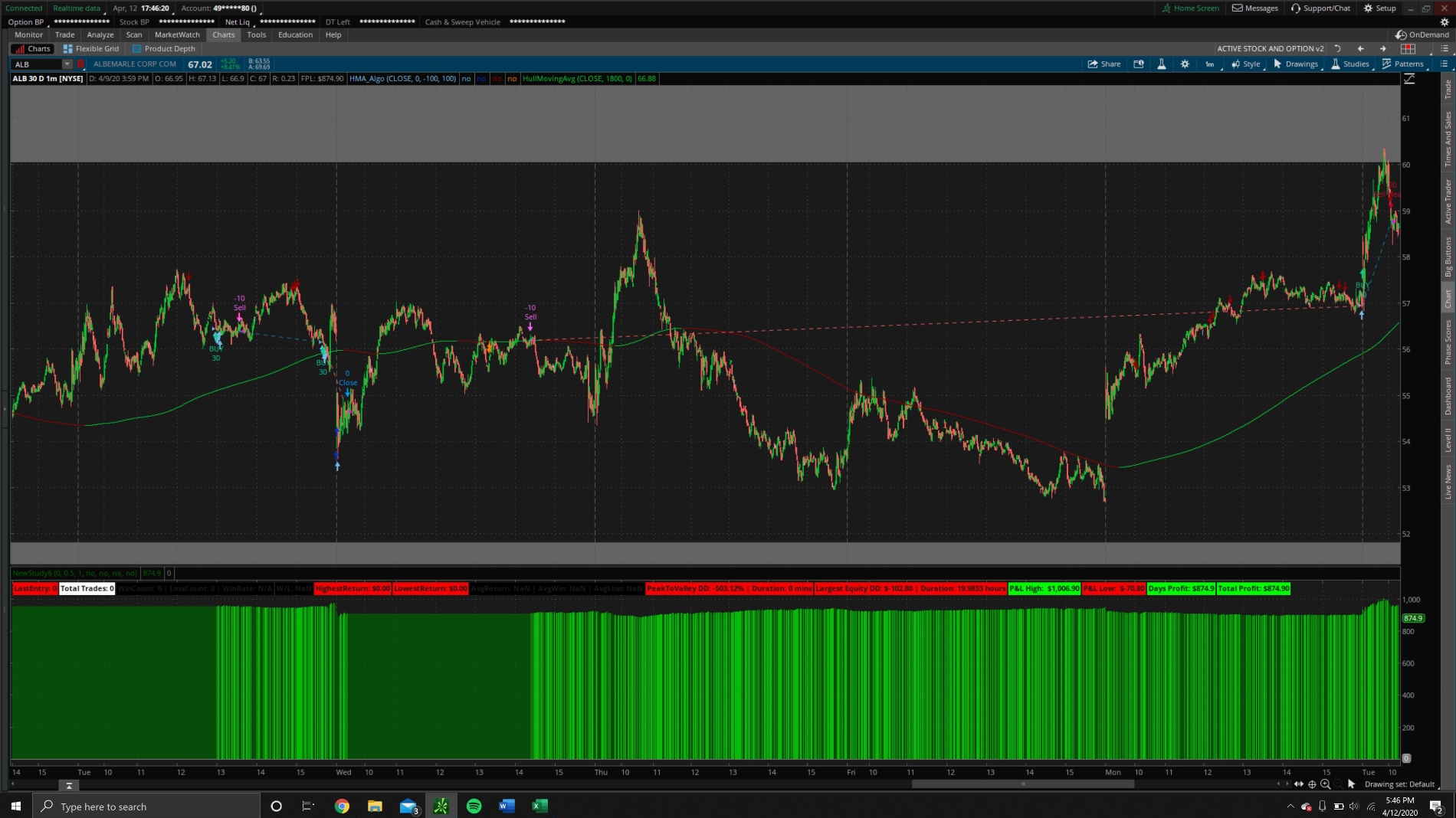Click the Total Profit: $874.90 label

point(1253,588)
